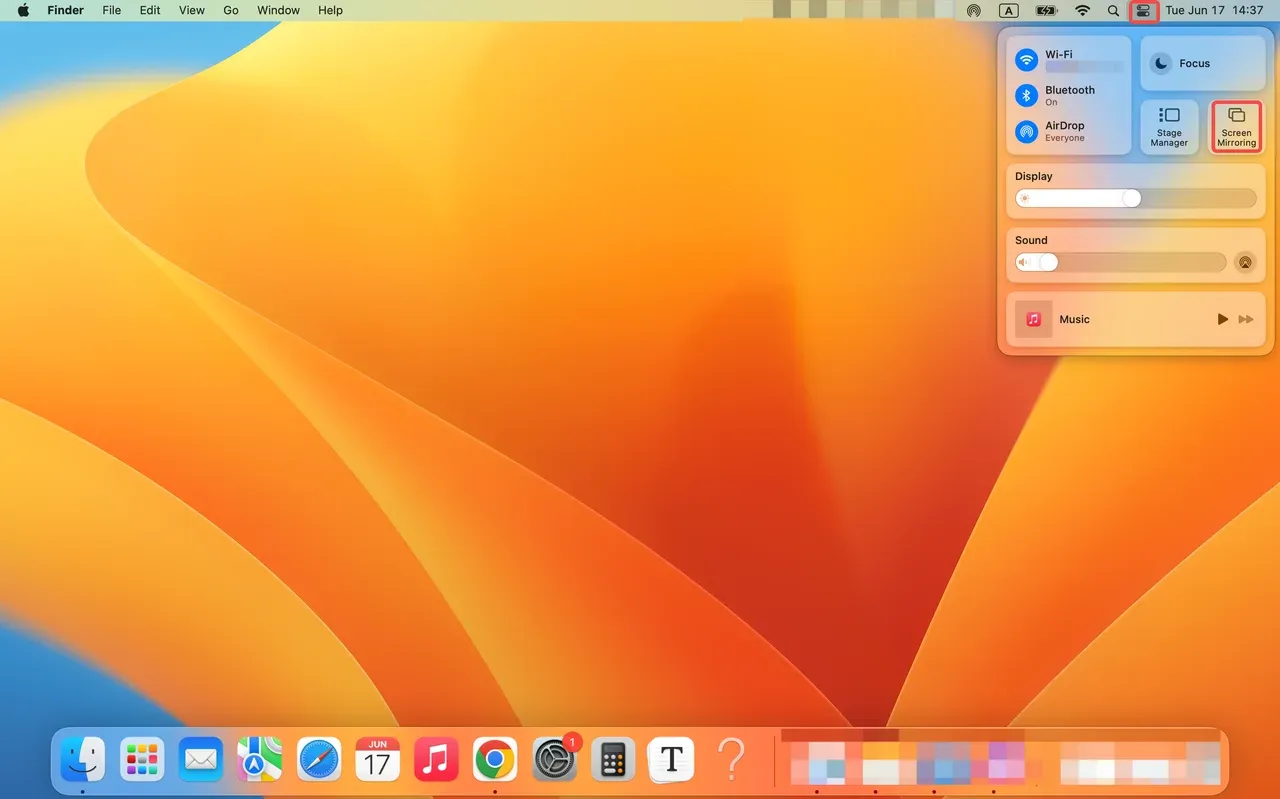Open the File menu

click(x=112, y=10)
